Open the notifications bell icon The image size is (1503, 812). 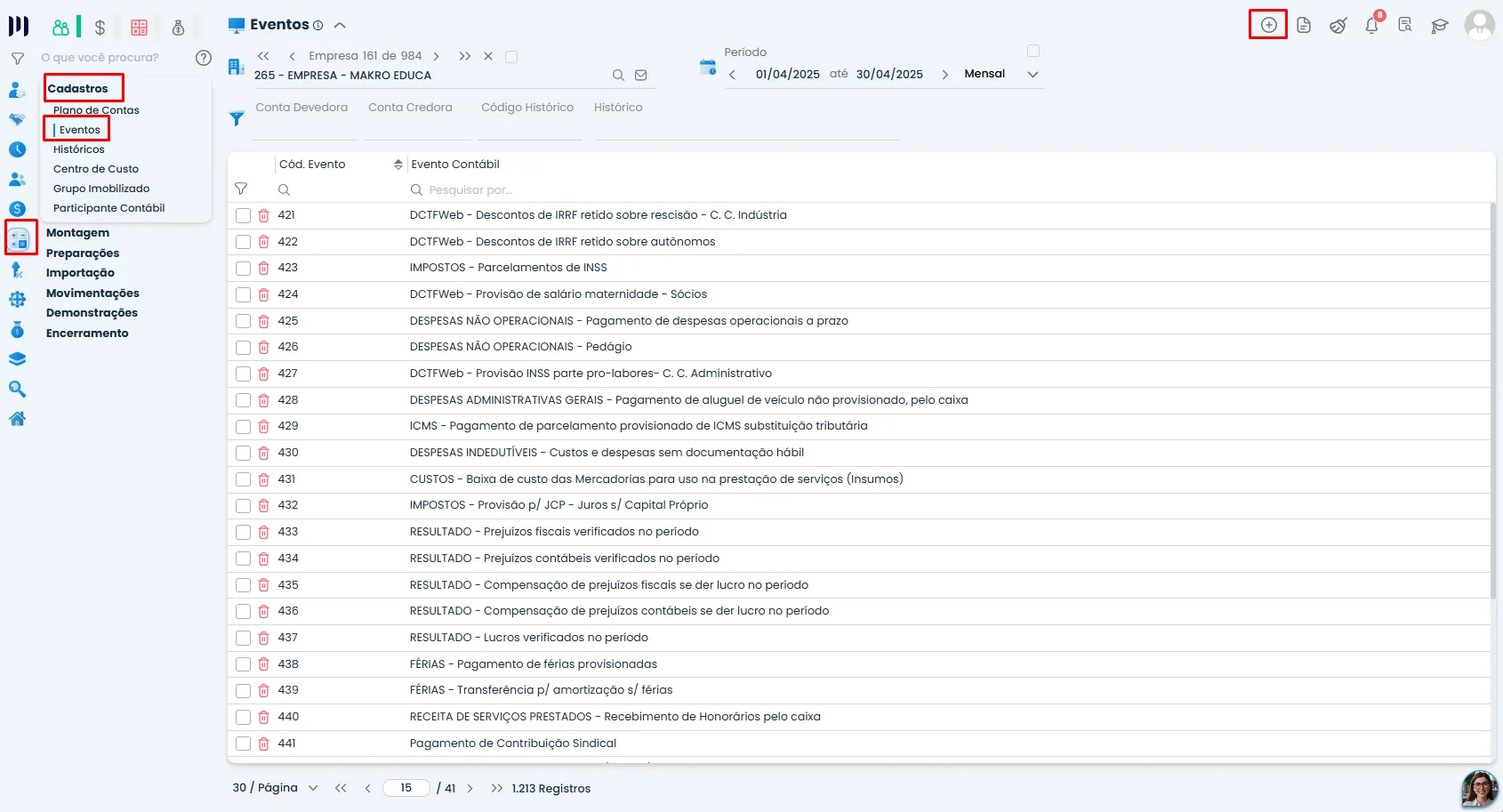click(1372, 25)
